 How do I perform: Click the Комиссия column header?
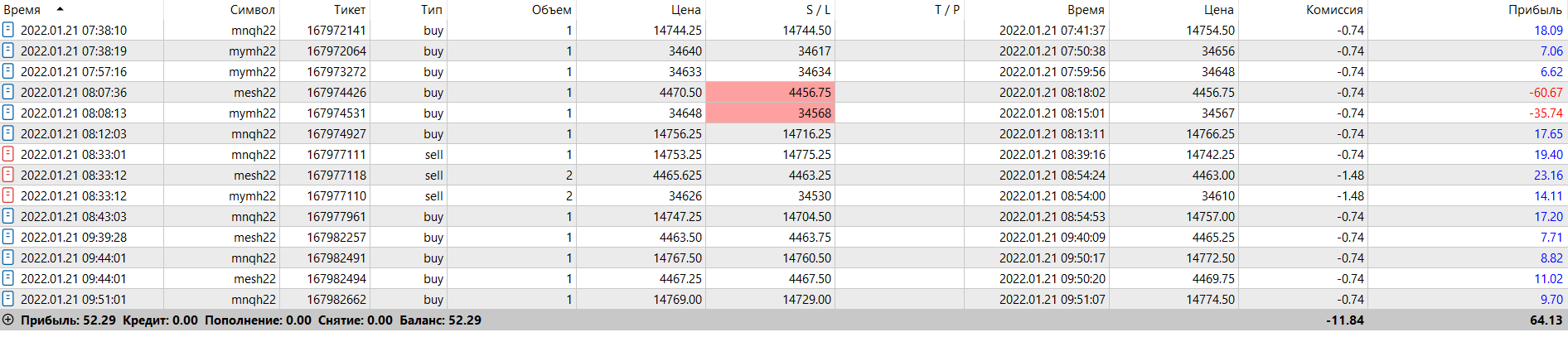click(x=1334, y=10)
